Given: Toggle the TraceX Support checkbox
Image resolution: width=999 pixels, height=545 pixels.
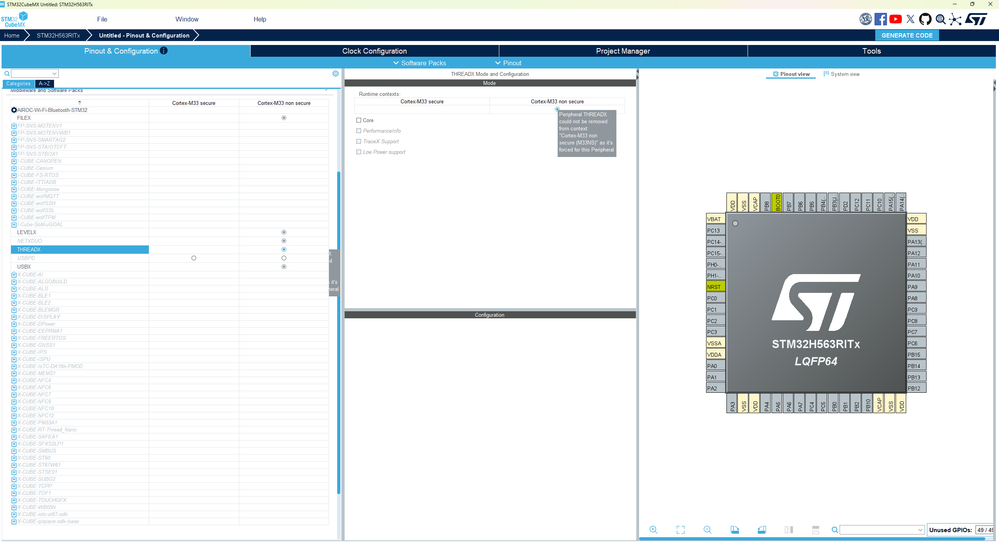Looking at the screenshot, I should (x=359, y=142).
